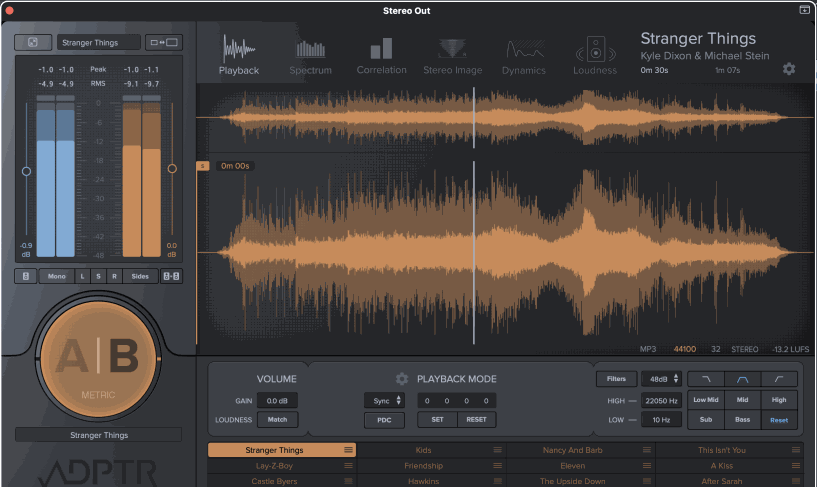
Task: Click the dual speaker swap icon
Action: click(x=171, y=276)
